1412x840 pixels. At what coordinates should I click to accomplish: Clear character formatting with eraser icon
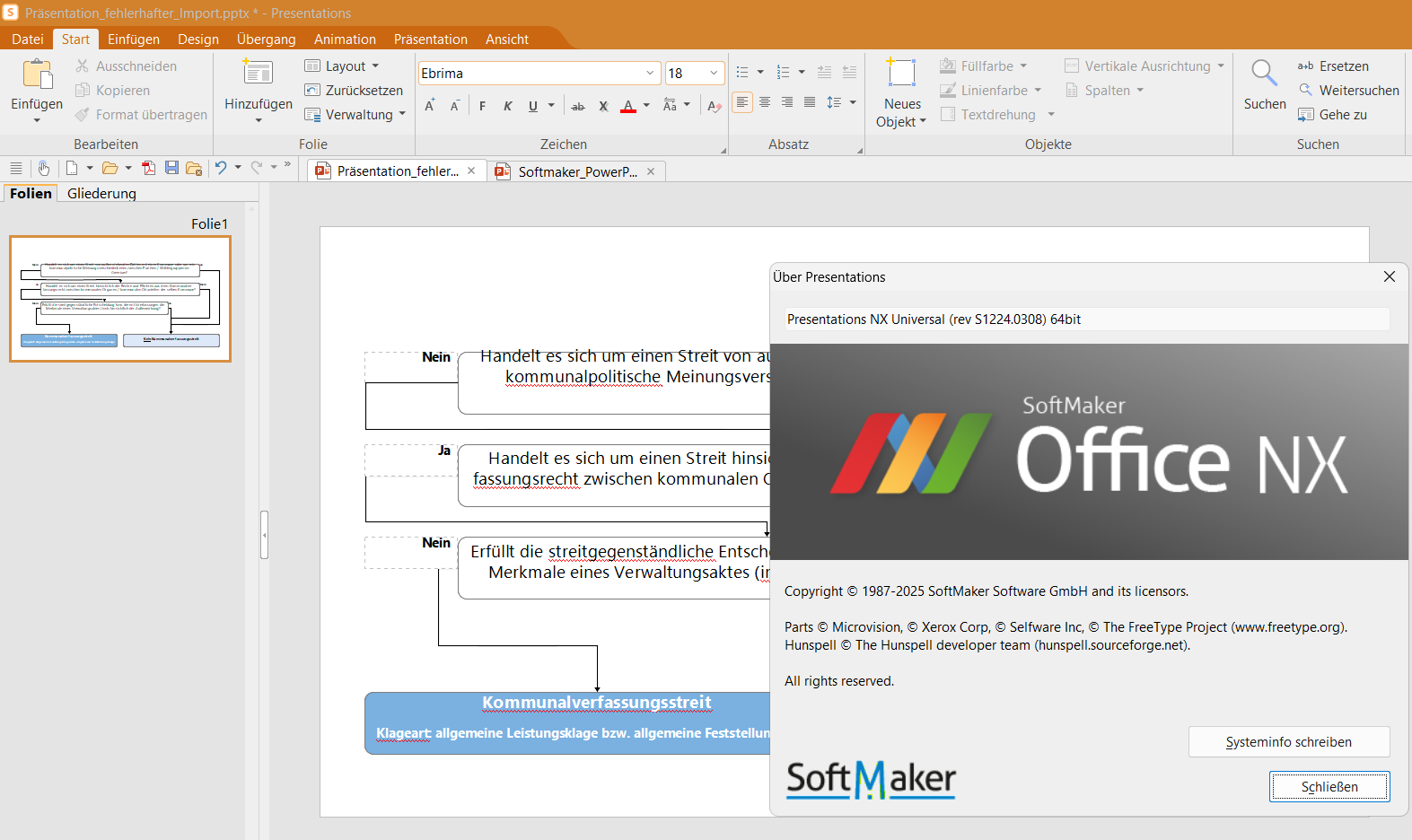(x=714, y=106)
